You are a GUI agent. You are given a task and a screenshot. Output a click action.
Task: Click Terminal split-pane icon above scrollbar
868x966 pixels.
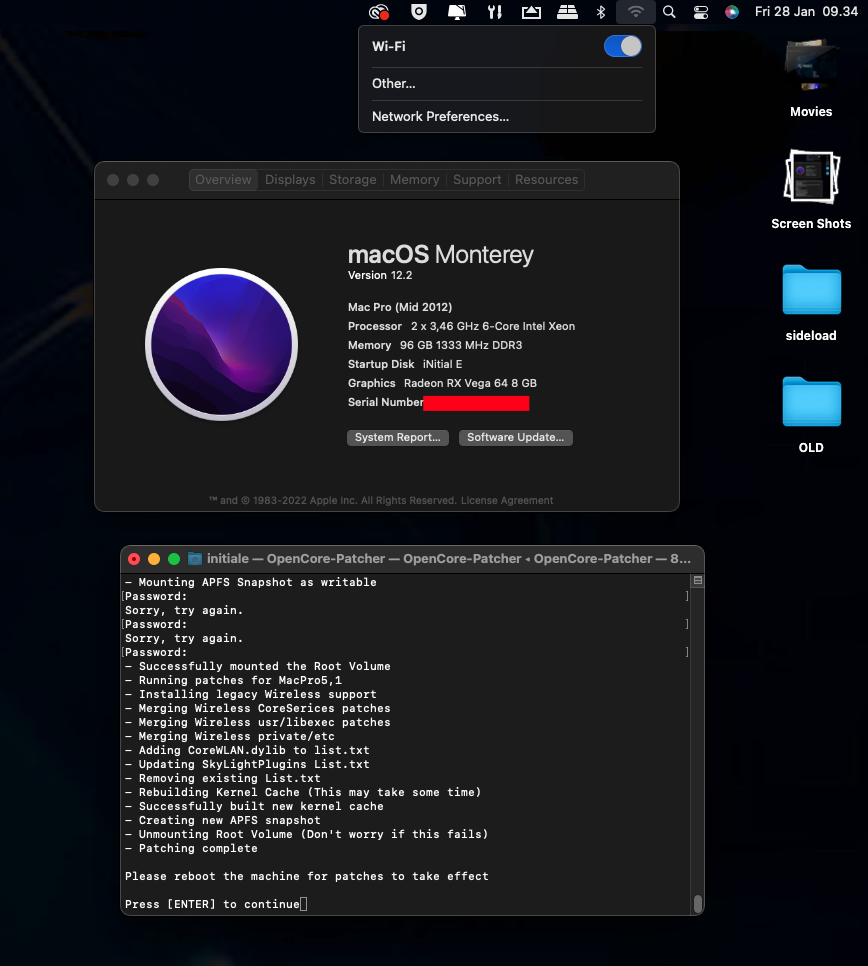point(698,580)
